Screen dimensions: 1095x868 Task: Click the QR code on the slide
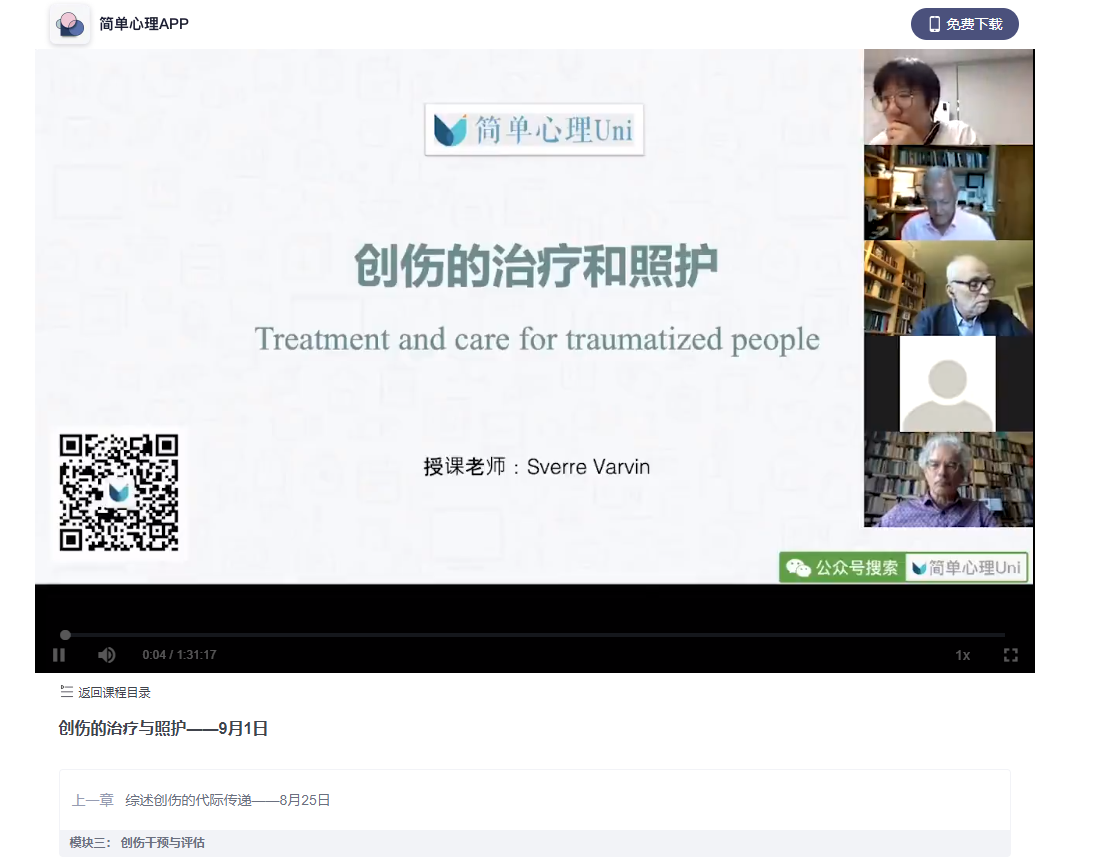pyautogui.click(x=119, y=493)
